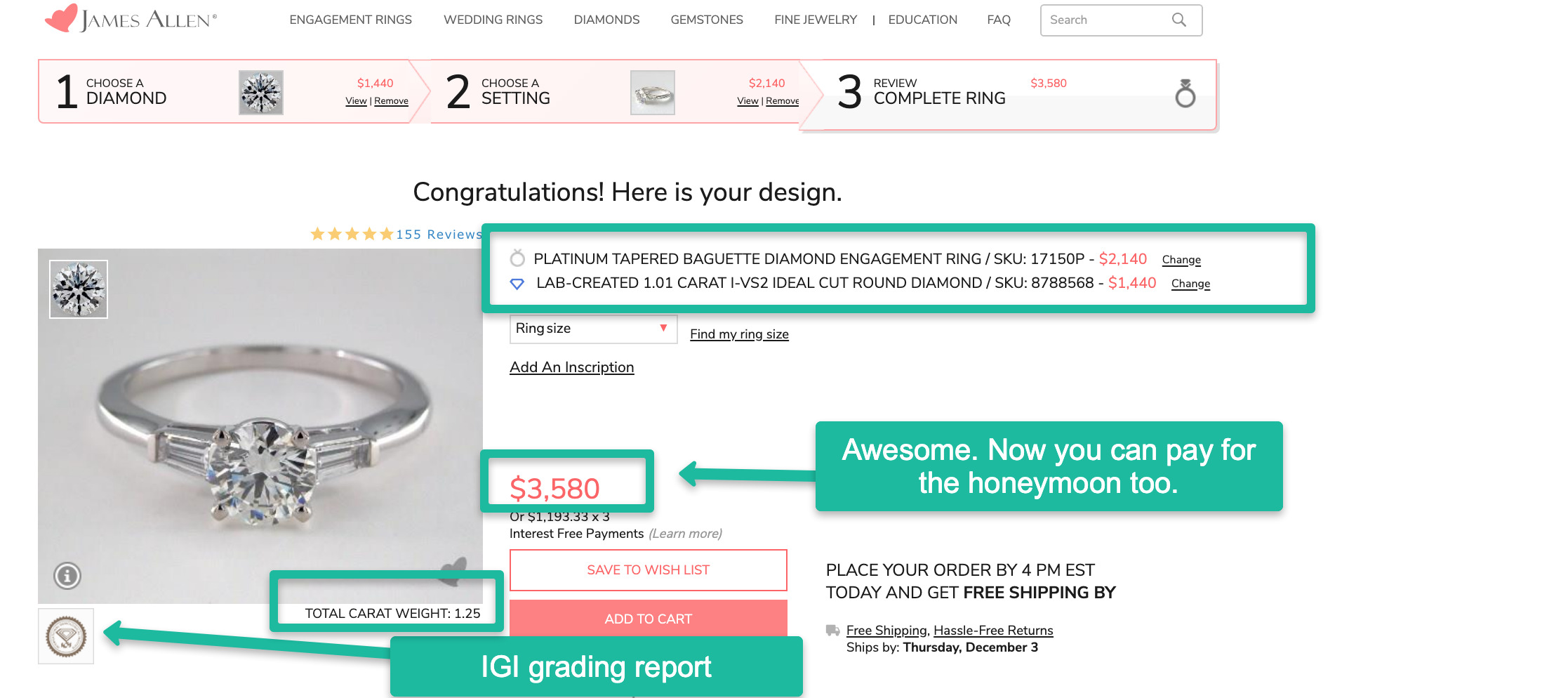Open the IGI grading report certificate thumbnail
The height and width of the screenshot is (698, 1568).
coord(66,637)
